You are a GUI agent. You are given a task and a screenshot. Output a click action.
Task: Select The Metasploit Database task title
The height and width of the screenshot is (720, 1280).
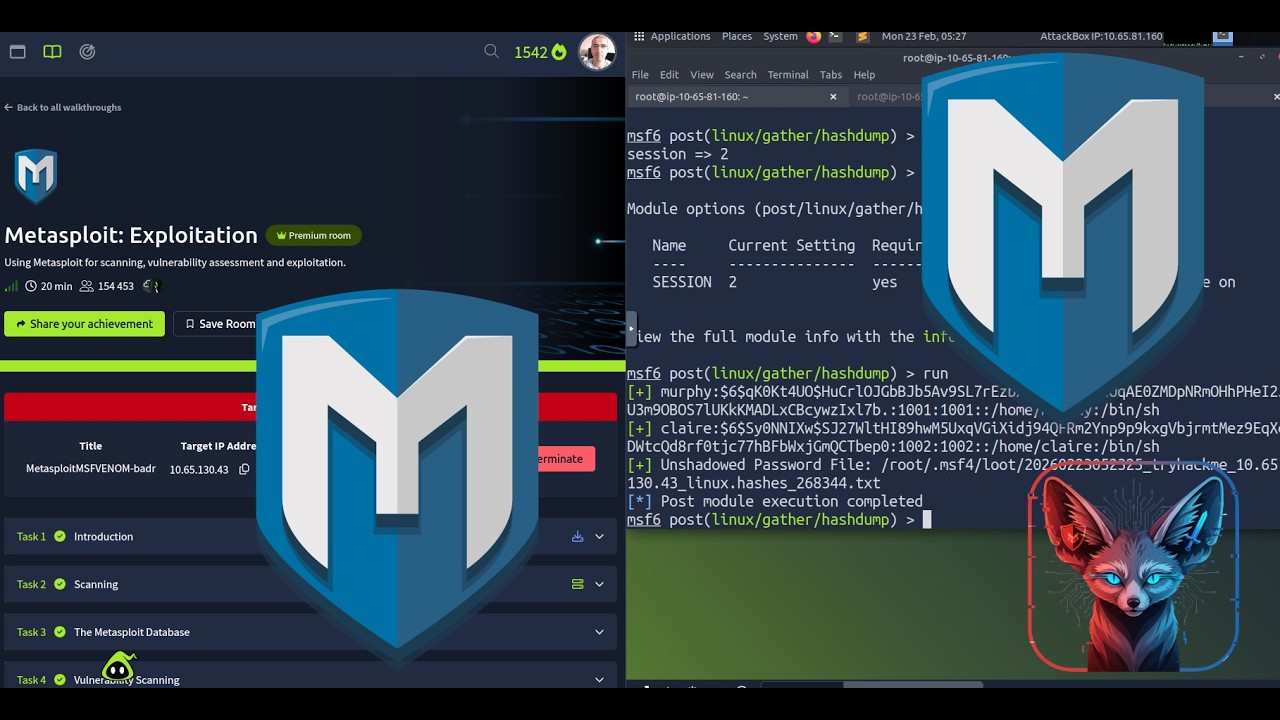(131, 632)
